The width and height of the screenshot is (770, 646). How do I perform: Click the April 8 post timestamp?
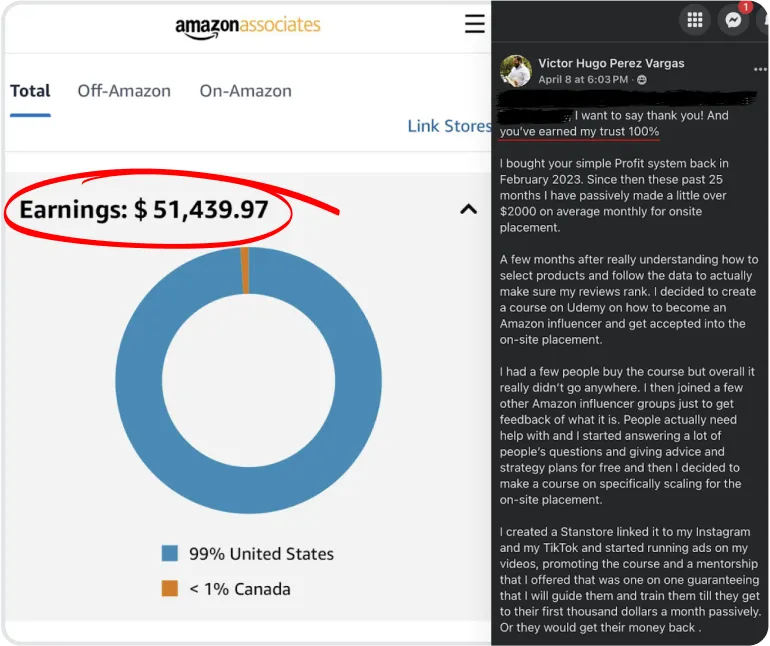pyautogui.click(x=583, y=80)
